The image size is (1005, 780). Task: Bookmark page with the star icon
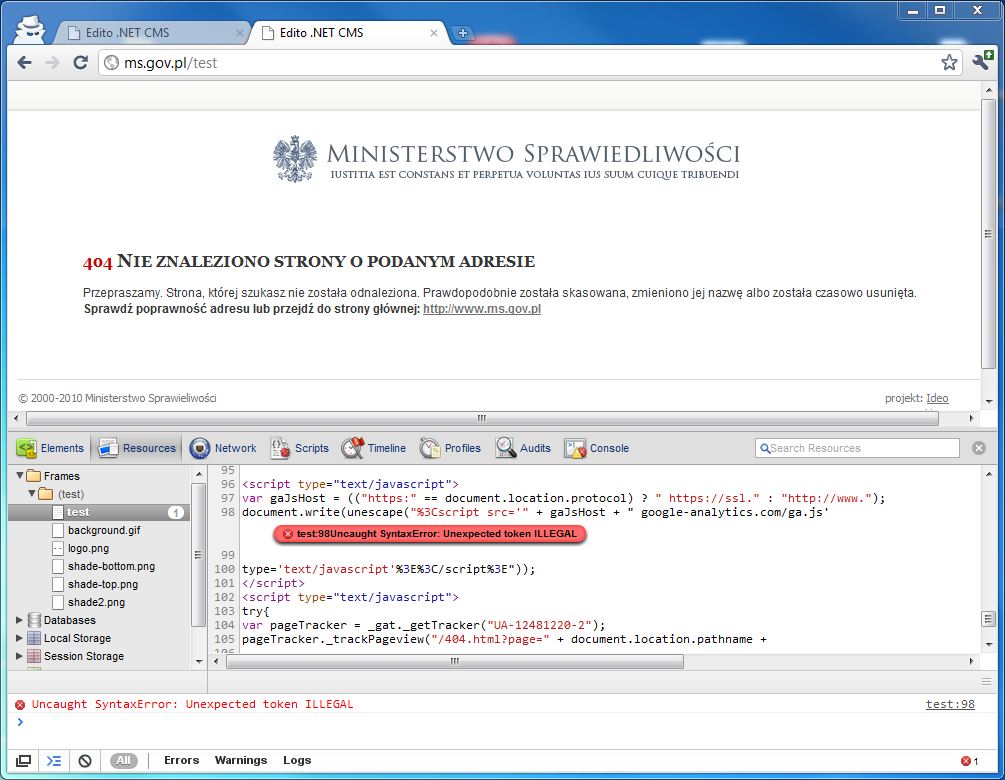(x=949, y=62)
